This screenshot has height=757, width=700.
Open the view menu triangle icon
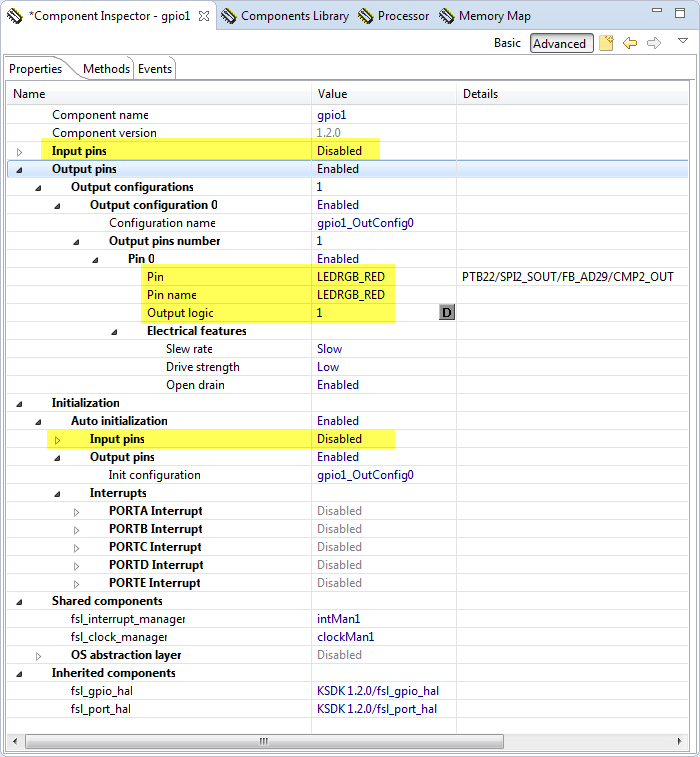[683, 42]
